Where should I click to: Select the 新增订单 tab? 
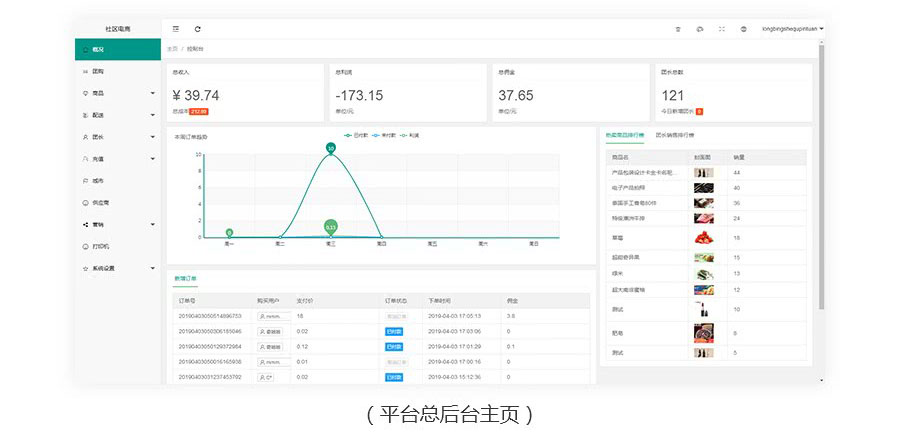pos(185,278)
